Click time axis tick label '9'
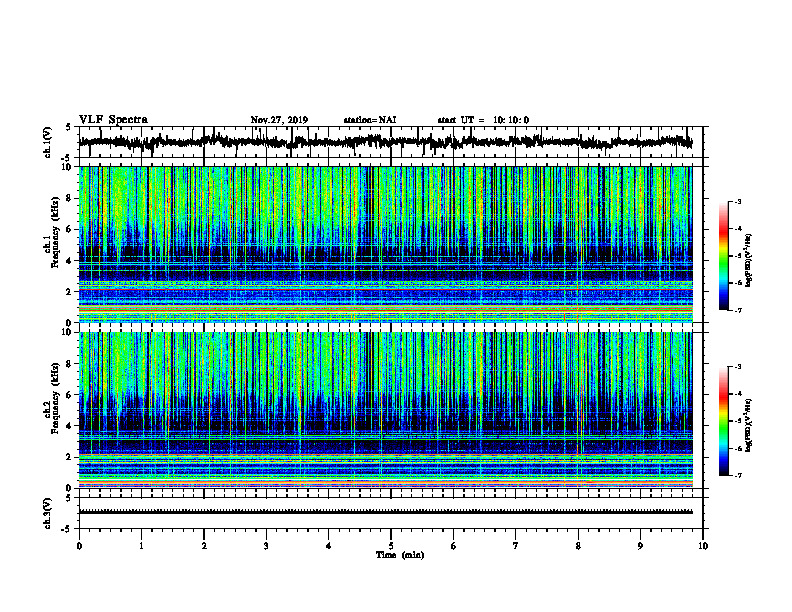The width and height of the screenshot is (792, 612). (x=640, y=546)
